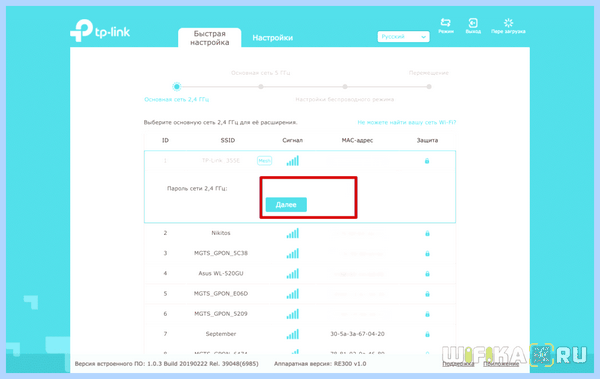Open the Приложение footer link
The height and width of the screenshot is (379, 600).
click(501, 364)
